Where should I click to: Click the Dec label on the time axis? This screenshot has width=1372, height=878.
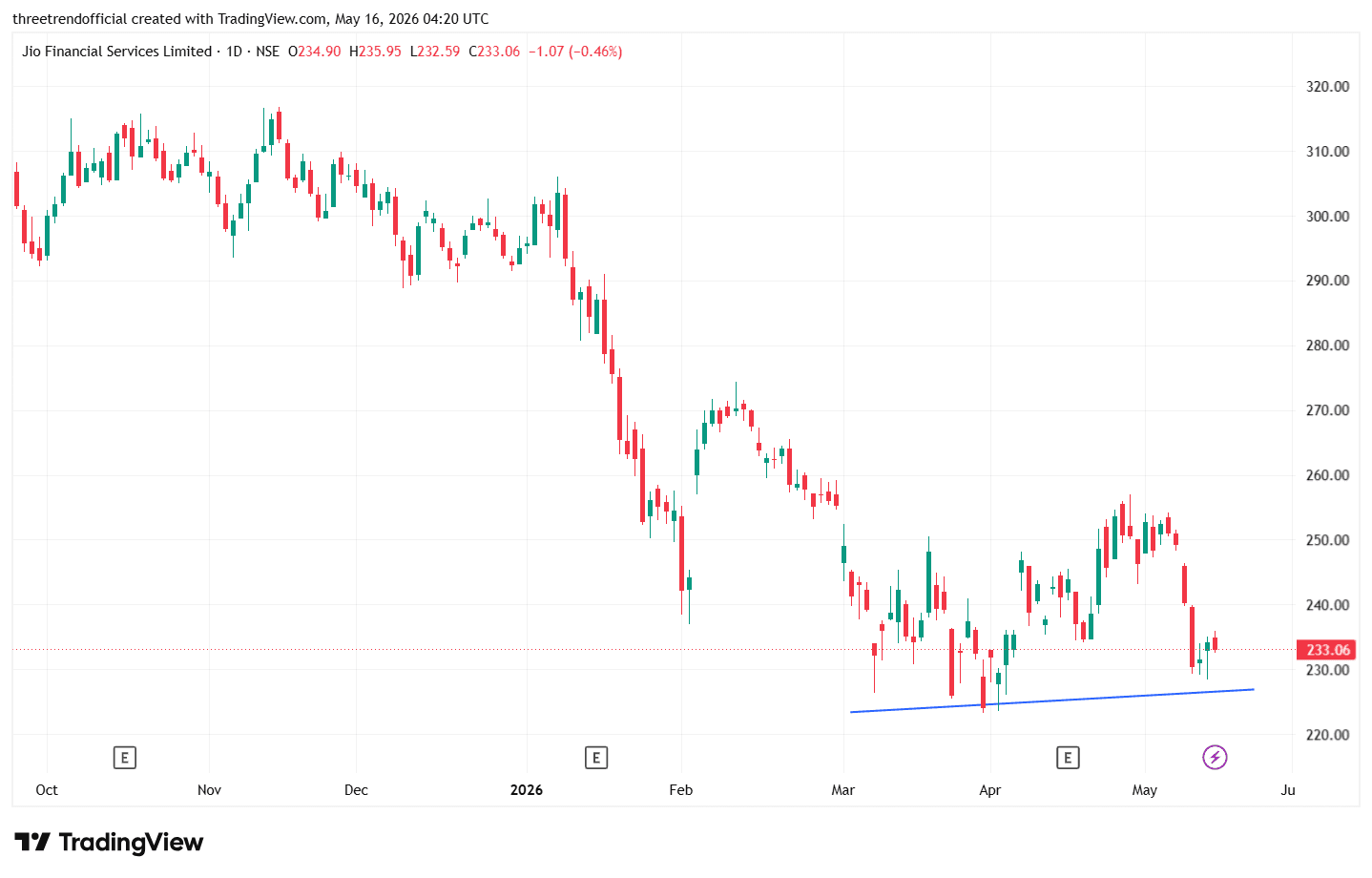(356, 790)
